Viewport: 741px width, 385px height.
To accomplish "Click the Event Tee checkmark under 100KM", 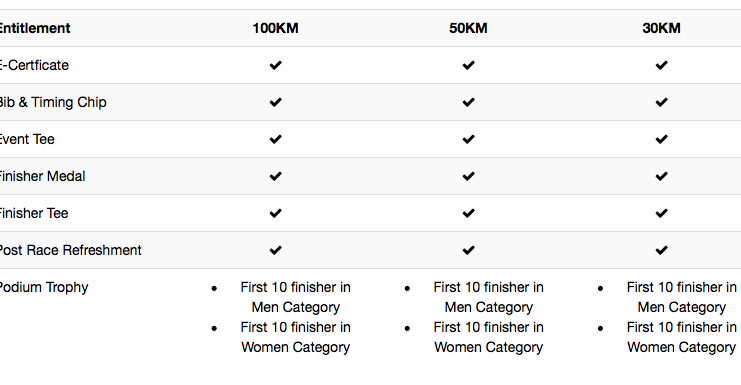I will [x=276, y=139].
